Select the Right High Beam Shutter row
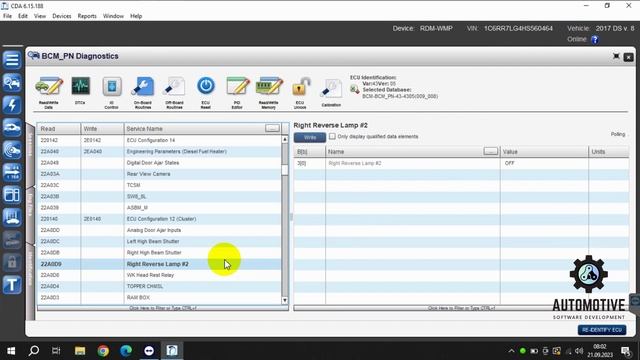This screenshot has height=360, width=640. pyautogui.click(x=159, y=253)
